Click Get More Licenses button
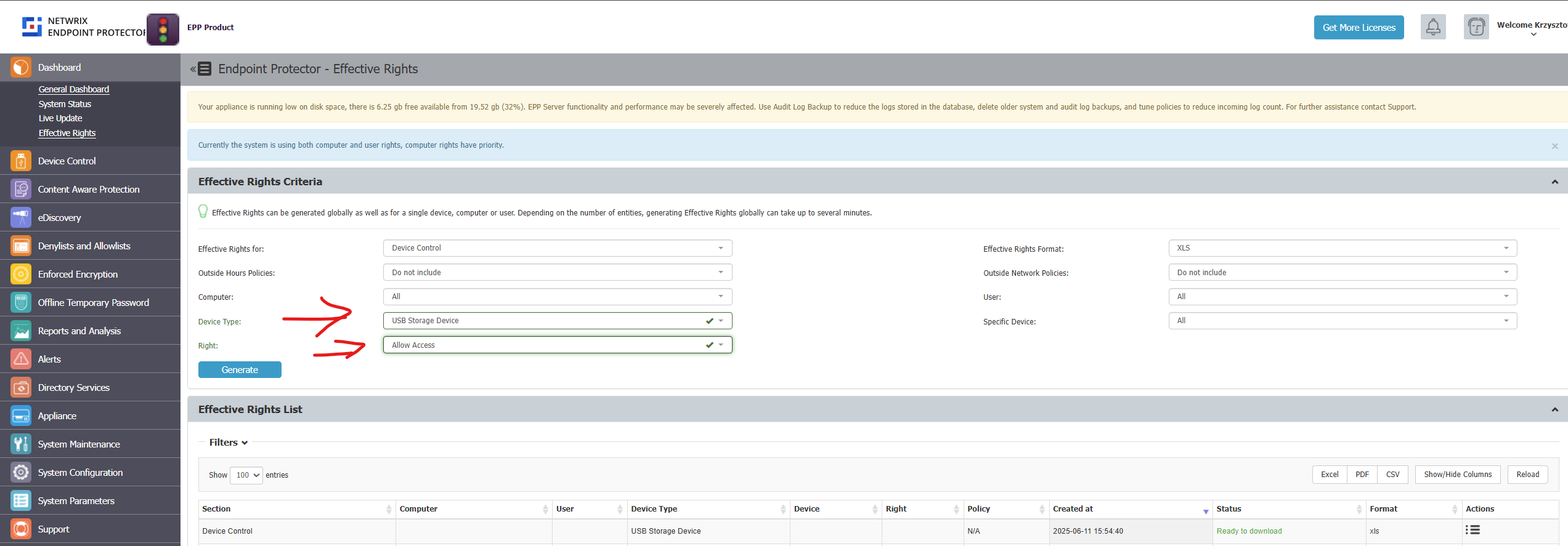Screen dimensions: 1568x546 pyautogui.click(x=1359, y=28)
